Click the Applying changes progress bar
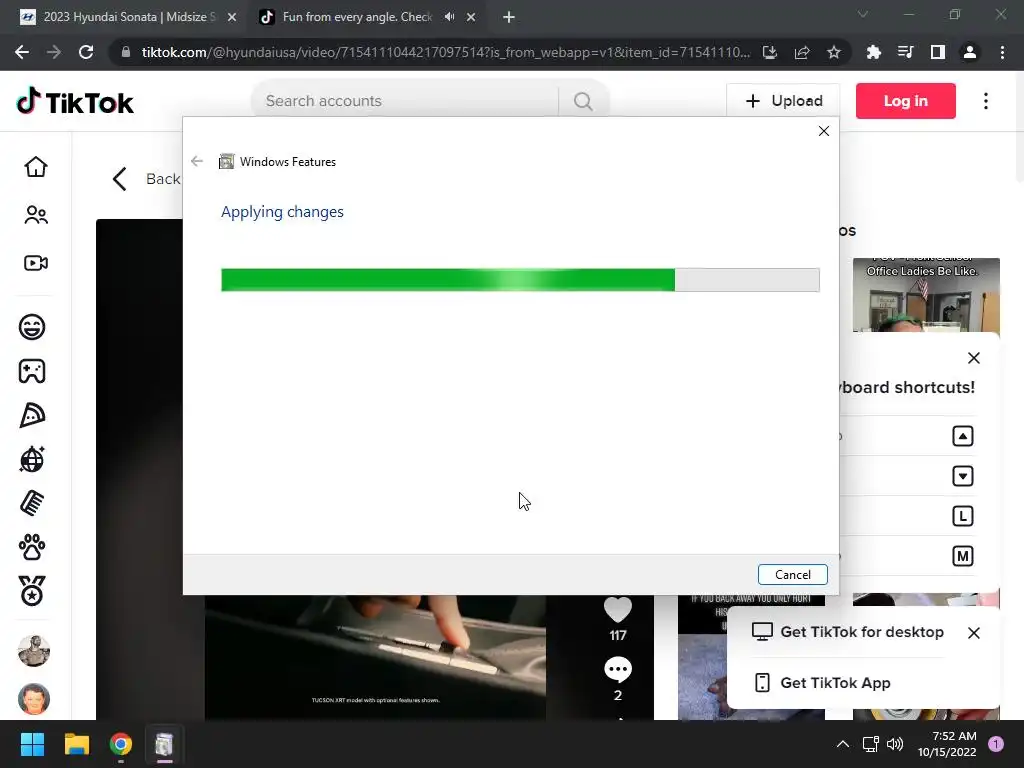The height and width of the screenshot is (768, 1024). pos(520,280)
